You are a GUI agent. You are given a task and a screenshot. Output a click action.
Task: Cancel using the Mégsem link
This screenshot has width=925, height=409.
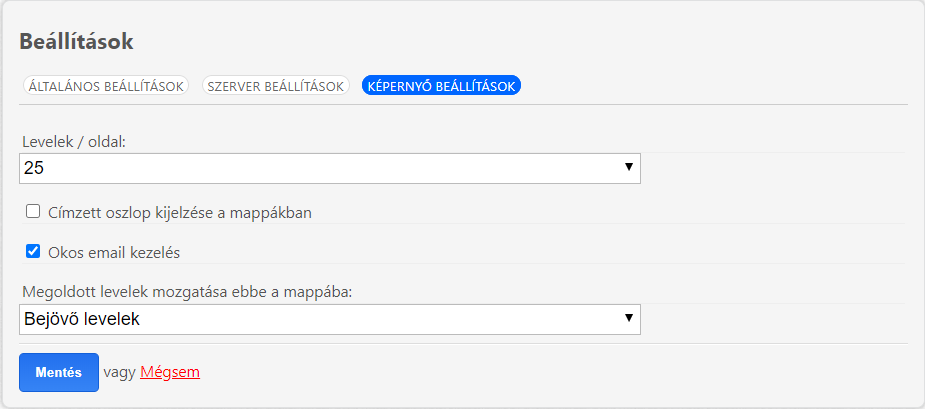[170, 372]
